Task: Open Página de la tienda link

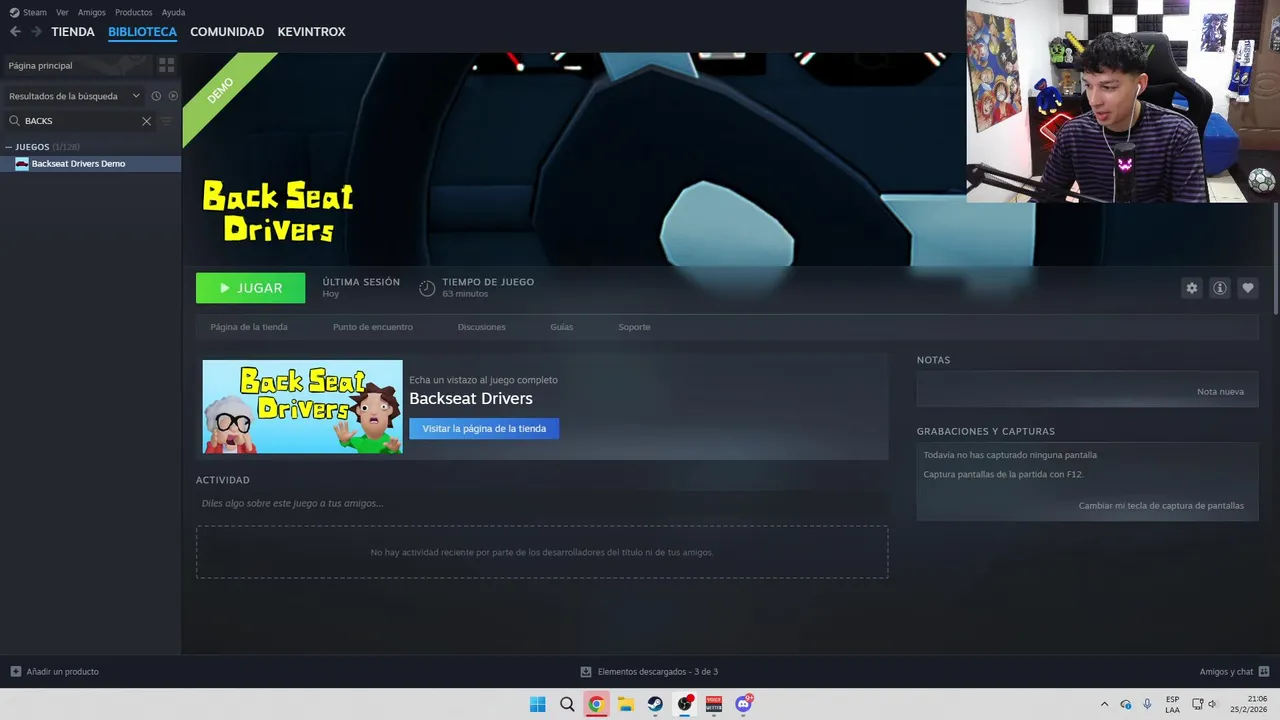Action: (x=249, y=327)
